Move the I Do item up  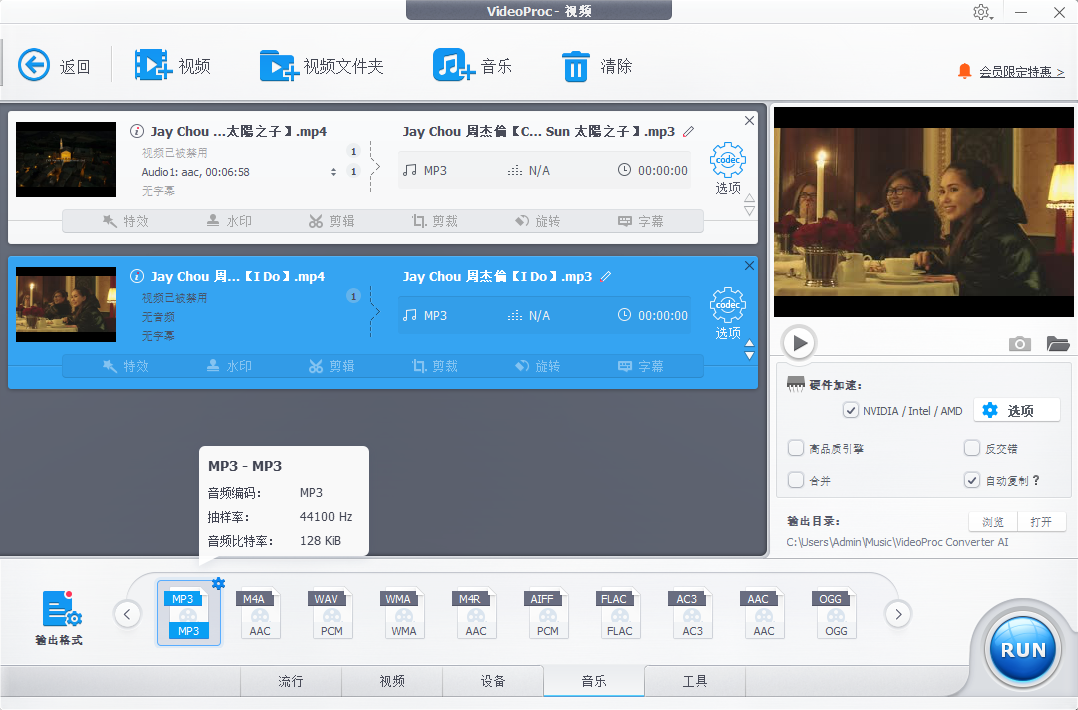tap(749, 343)
